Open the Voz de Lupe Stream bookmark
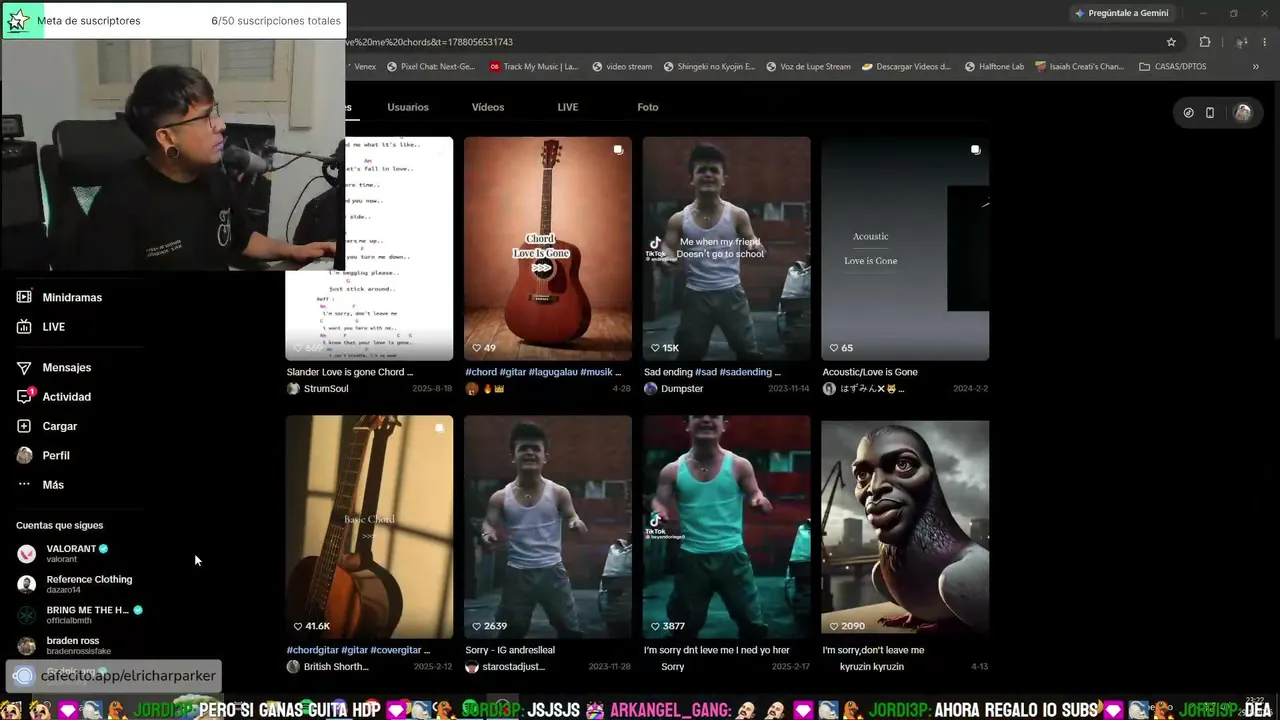 pyautogui.click(x=809, y=67)
